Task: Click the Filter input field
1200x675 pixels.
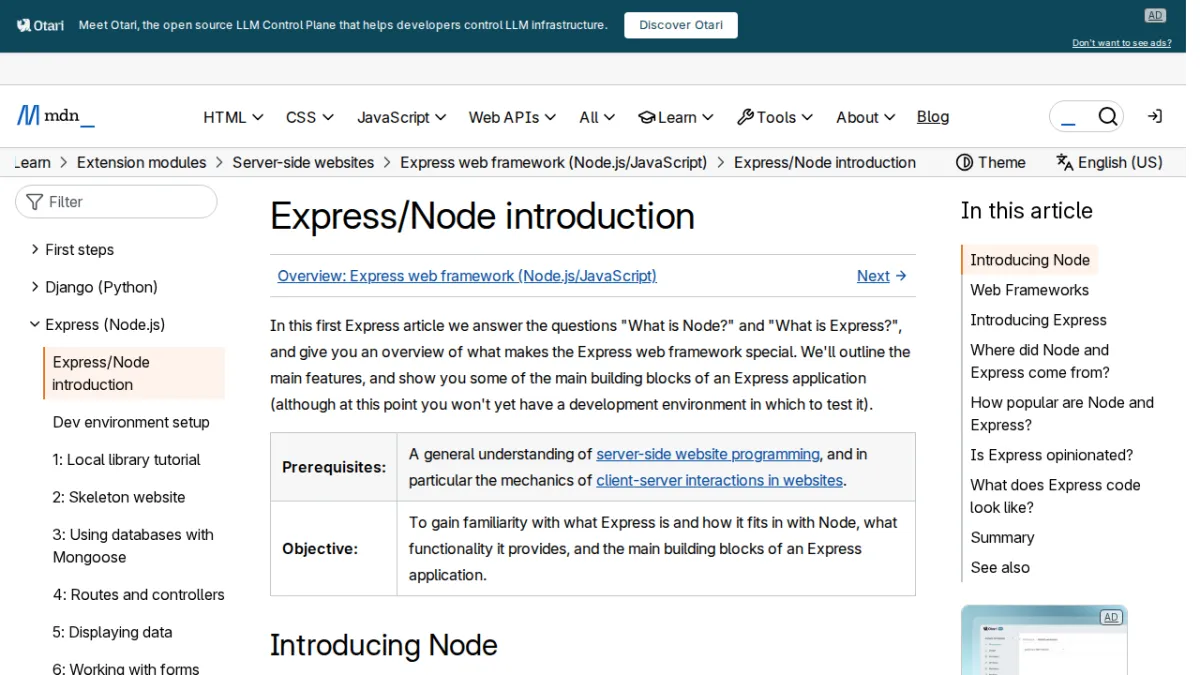Action: click(116, 202)
